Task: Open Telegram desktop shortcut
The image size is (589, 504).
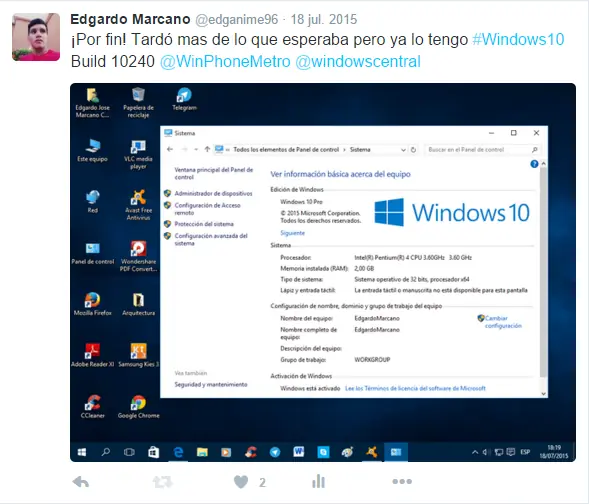Action: pos(184,99)
